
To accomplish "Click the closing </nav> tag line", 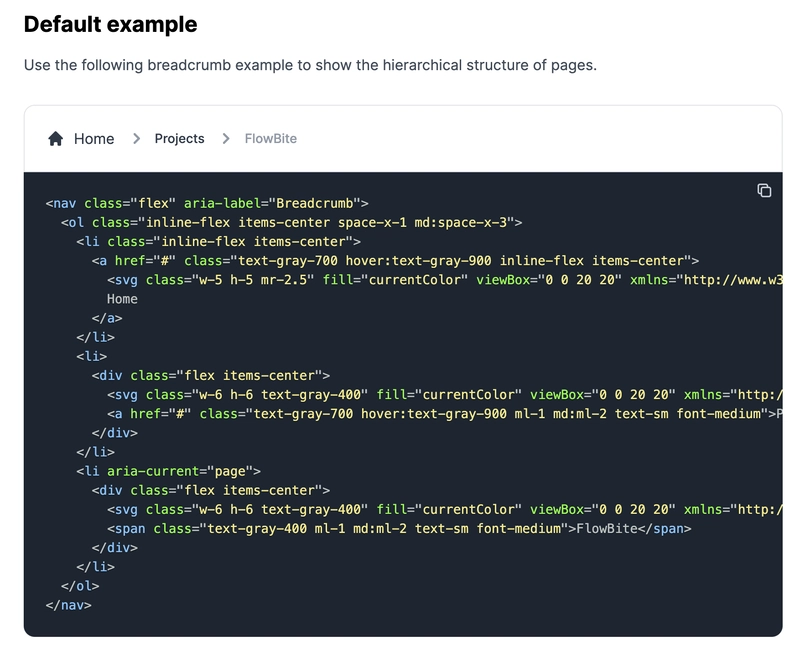I will point(68,605).
